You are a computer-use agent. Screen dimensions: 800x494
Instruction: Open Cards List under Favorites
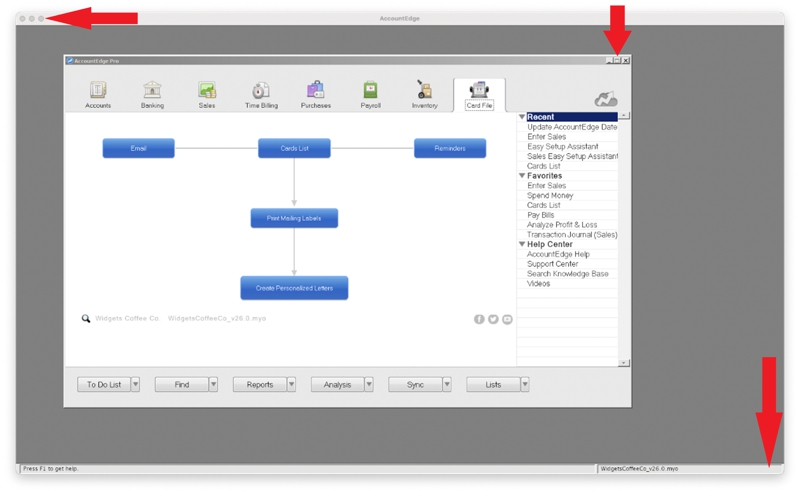pos(544,205)
